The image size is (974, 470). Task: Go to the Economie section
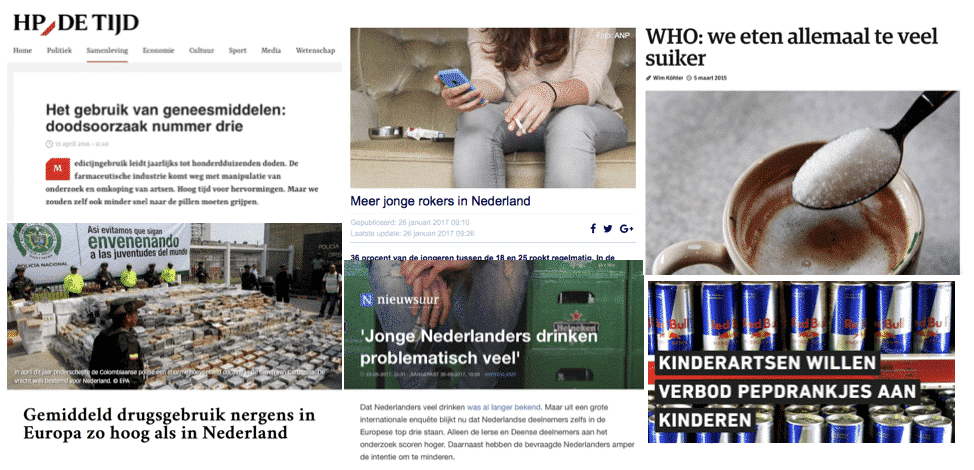(158, 51)
